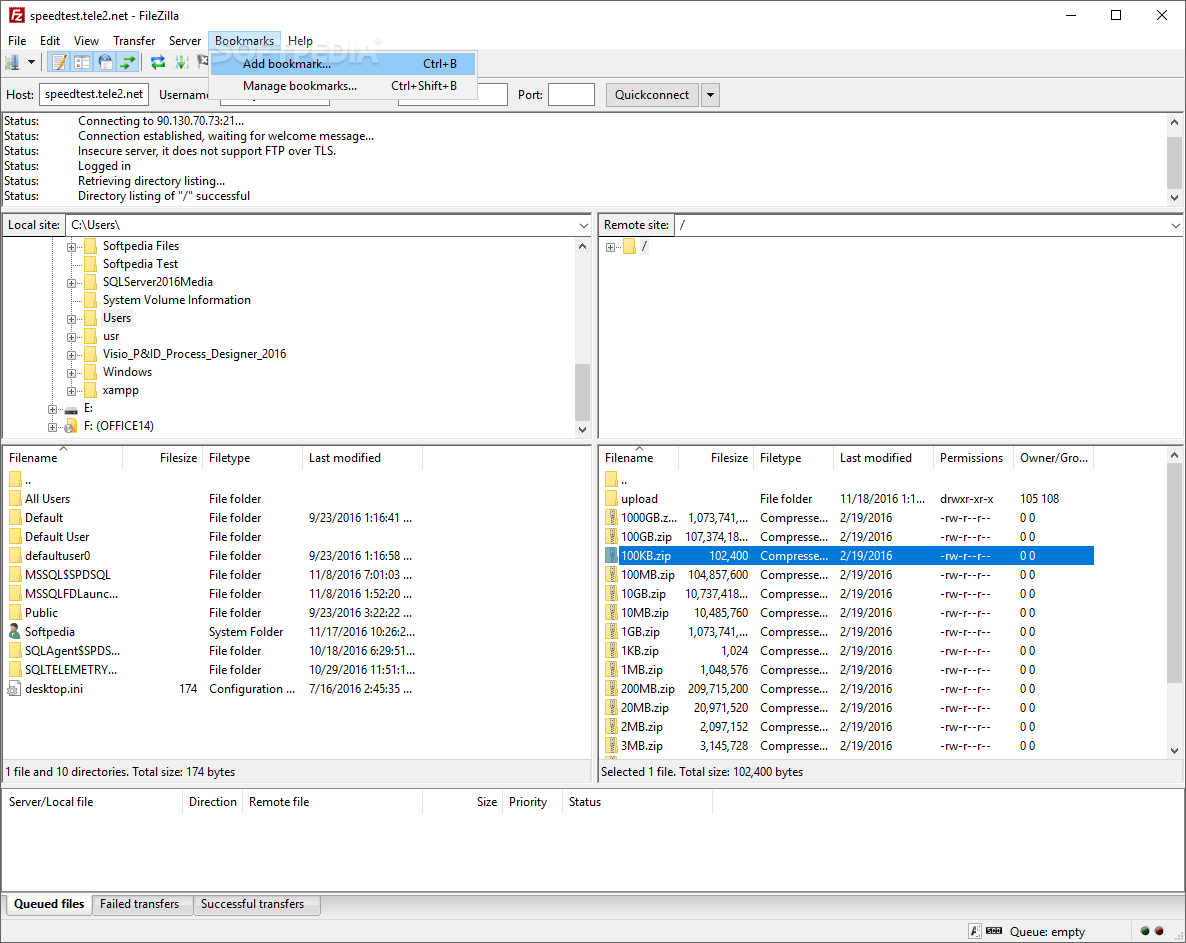Image resolution: width=1186 pixels, height=943 pixels.
Task: Toggle transfer queue display icon
Action: pos(129,63)
